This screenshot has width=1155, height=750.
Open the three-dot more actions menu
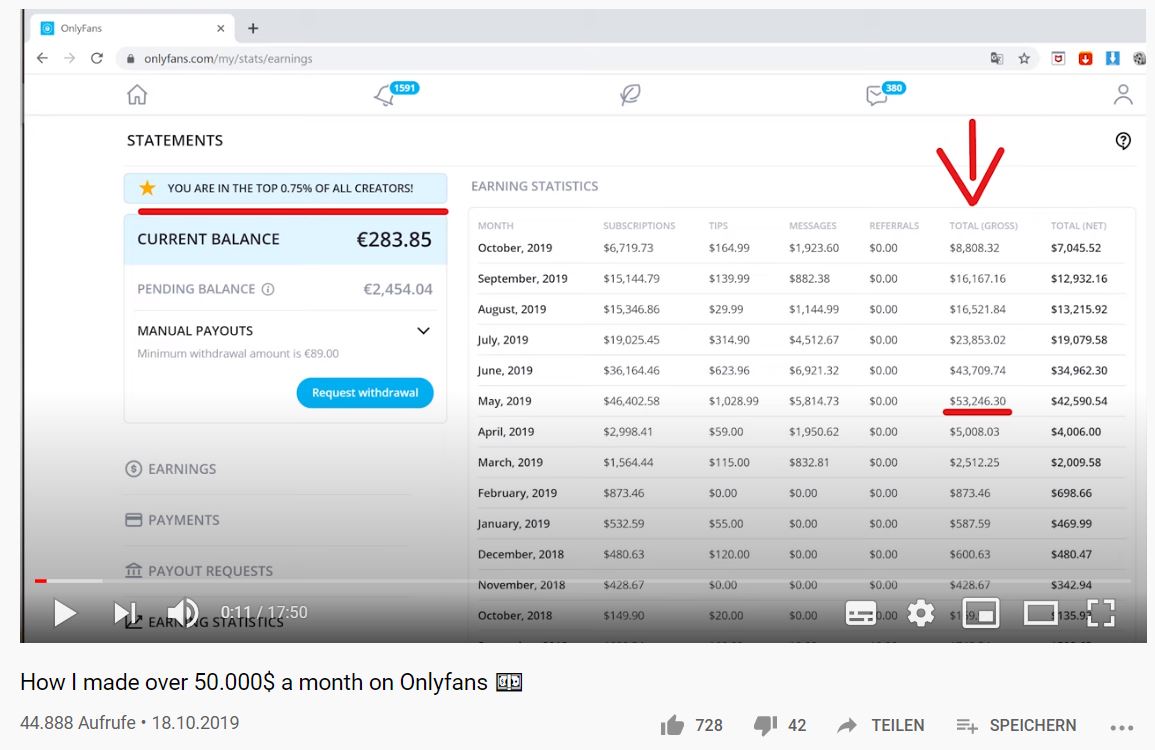click(1121, 727)
